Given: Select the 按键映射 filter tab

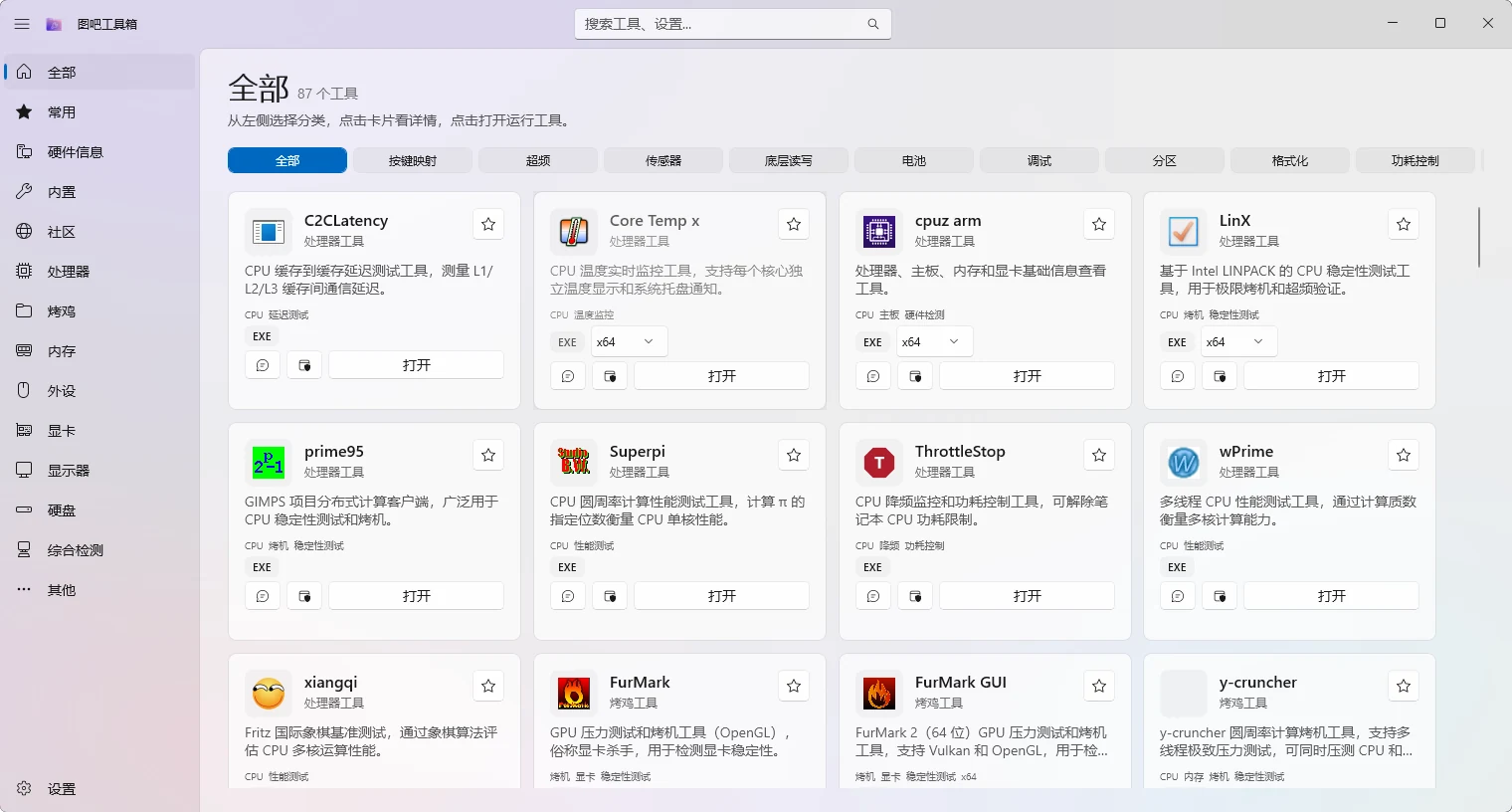Looking at the screenshot, I should click(x=413, y=160).
